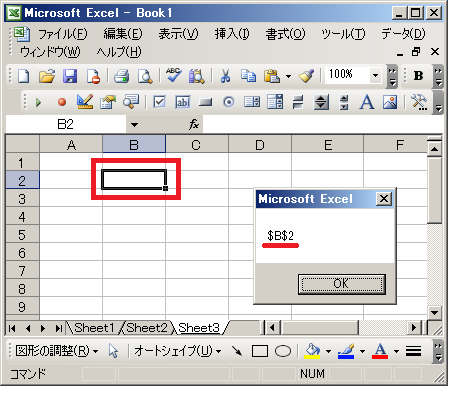Insert a List Box control

point(252,102)
